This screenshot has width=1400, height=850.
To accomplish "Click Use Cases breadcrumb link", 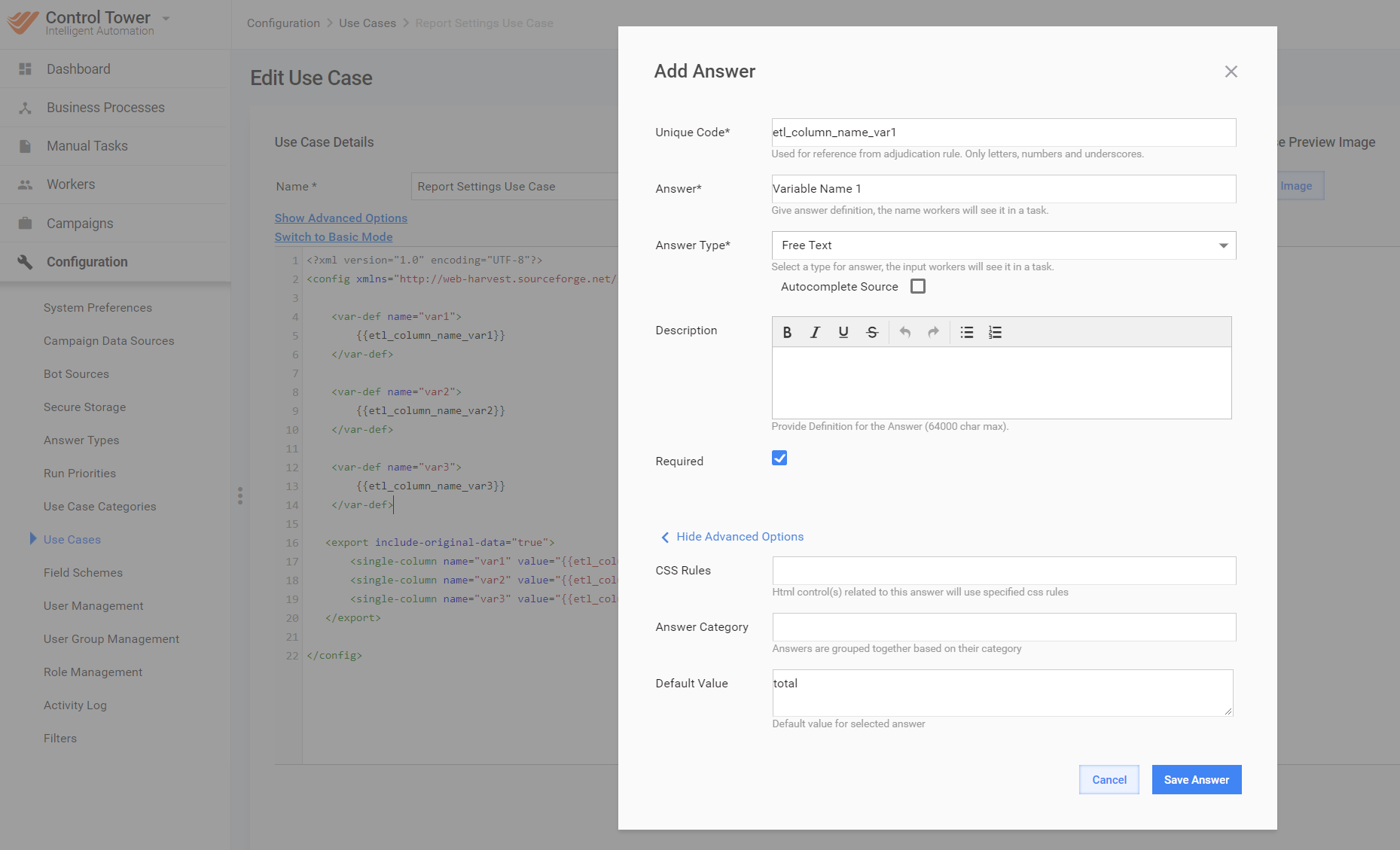I will (368, 23).
